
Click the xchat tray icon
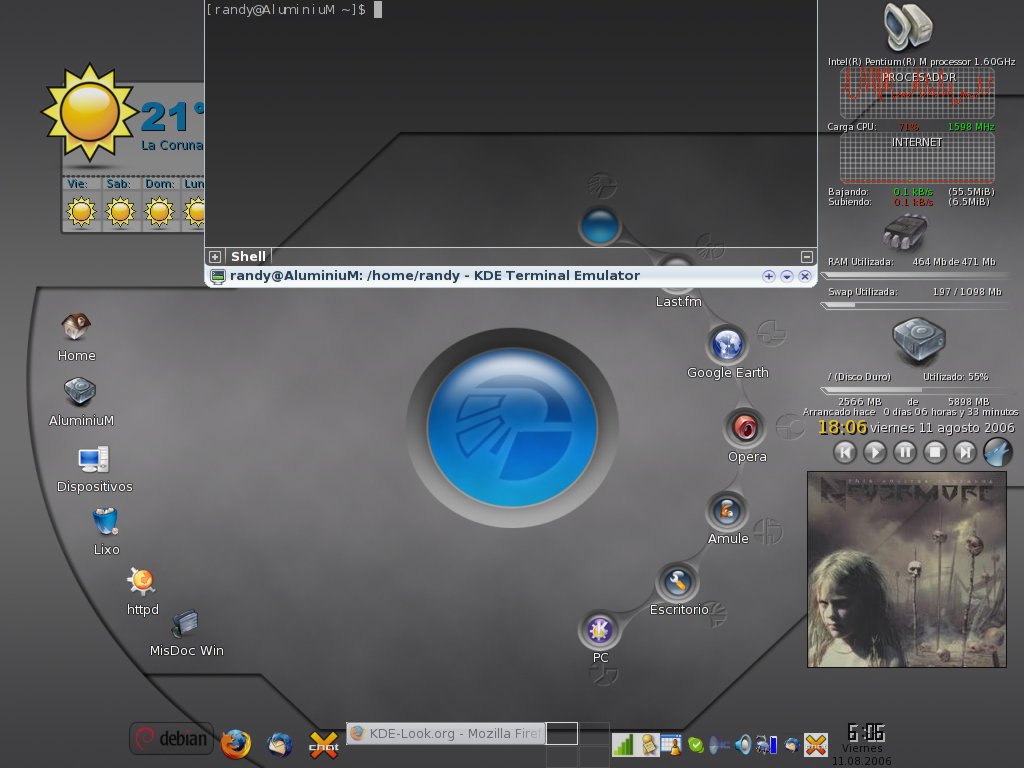(816, 744)
